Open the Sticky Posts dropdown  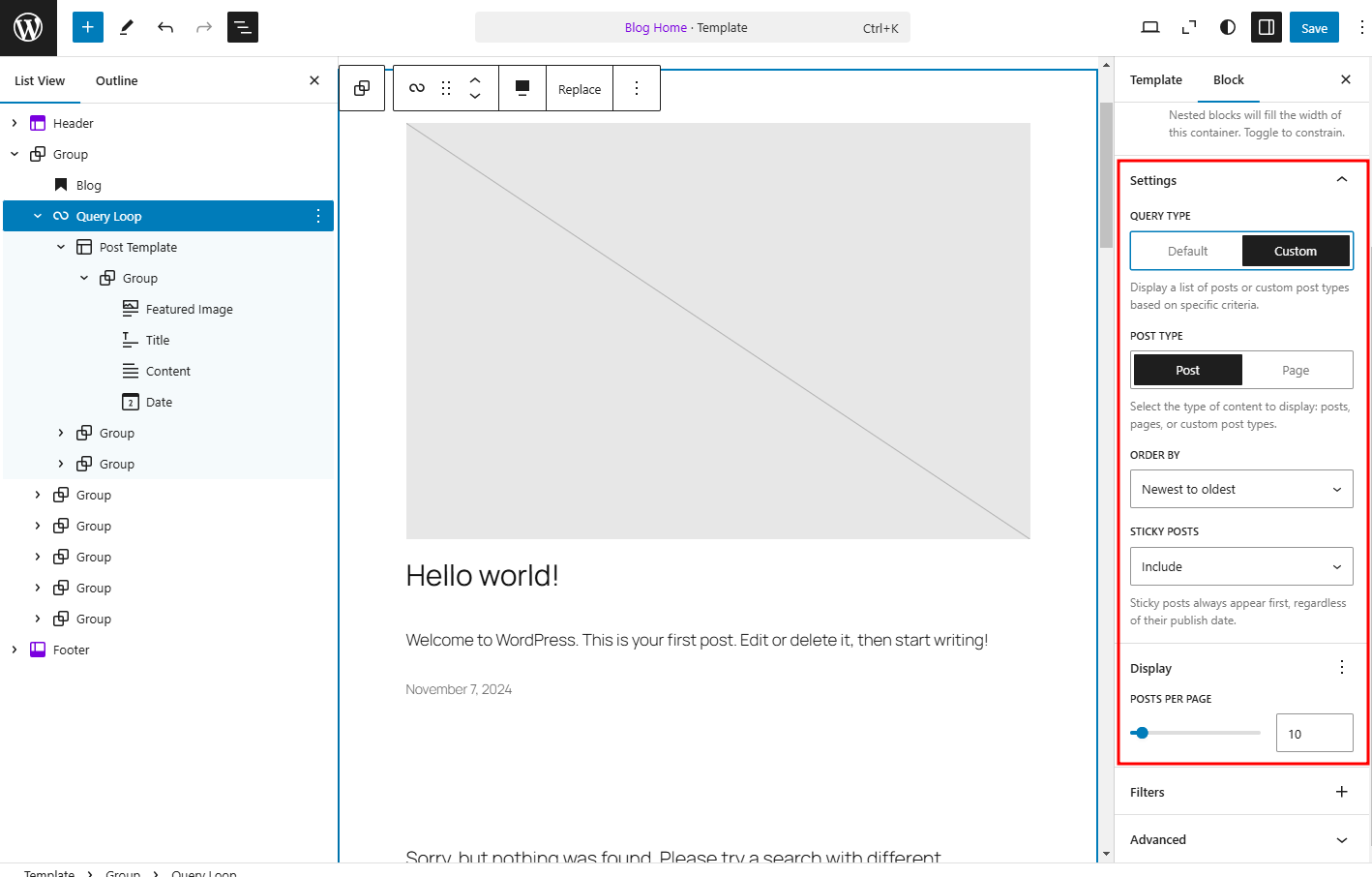tap(1241, 566)
